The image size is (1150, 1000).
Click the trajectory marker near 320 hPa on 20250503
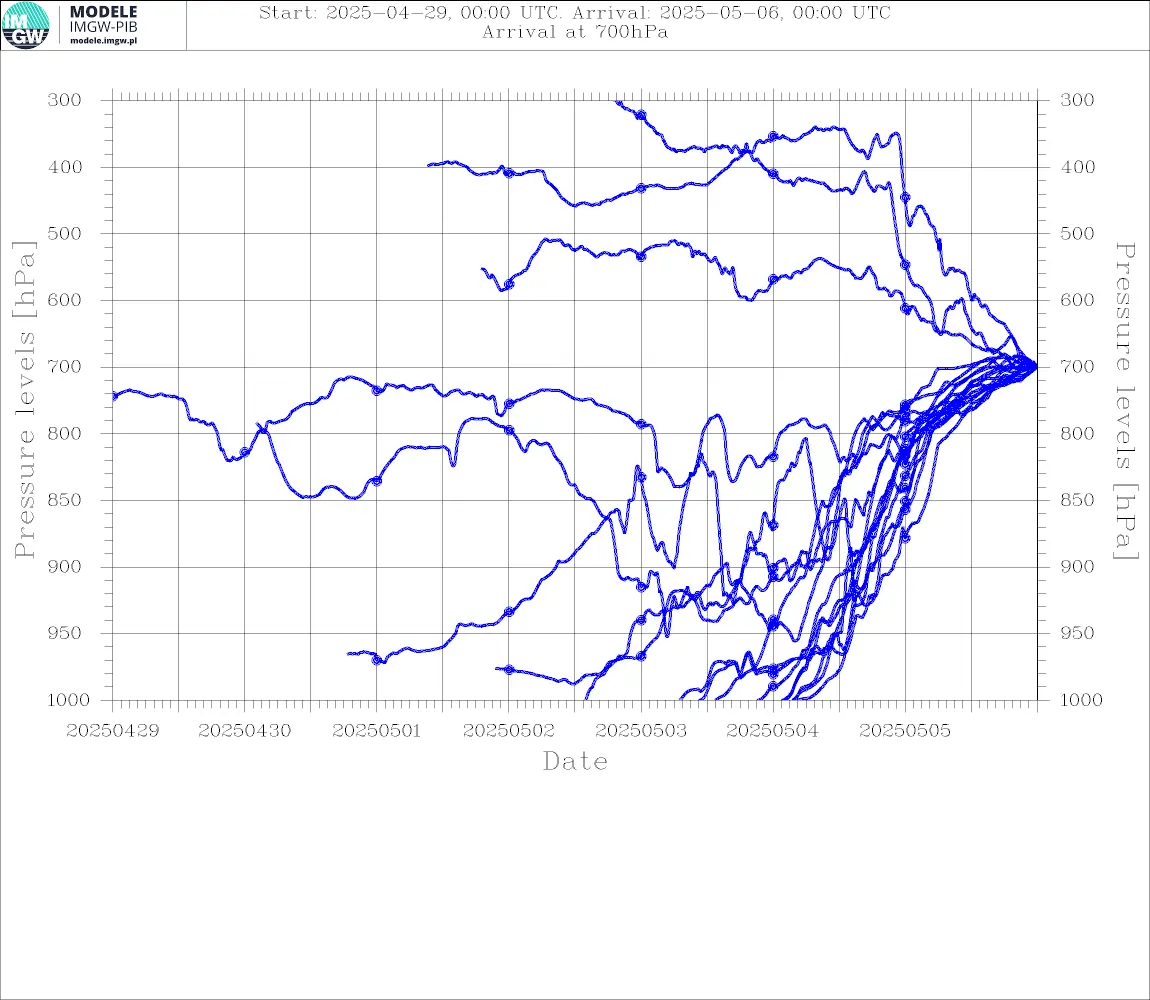coord(641,115)
